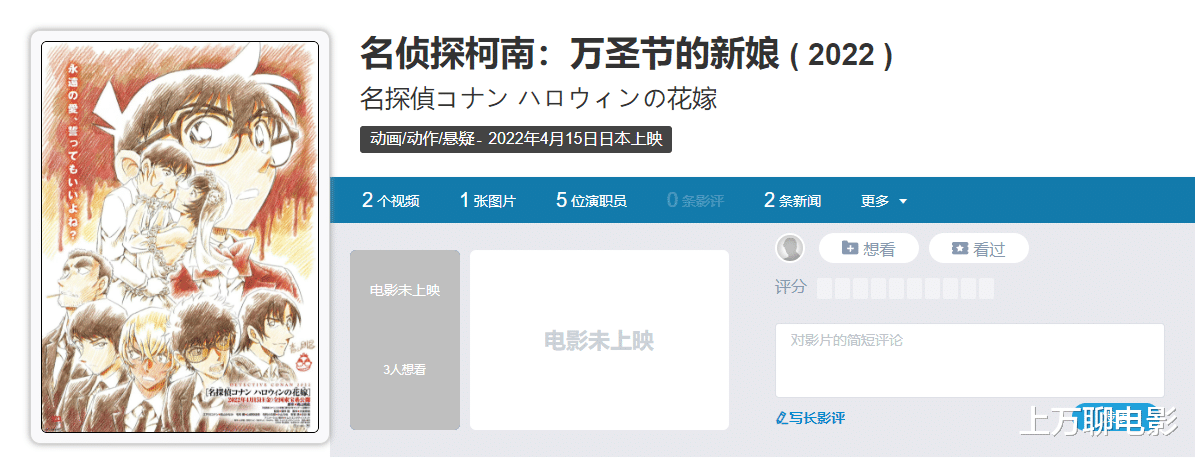Image resolution: width=1195 pixels, height=458 pixels.
Task: Click the star icon in 看过 button
Action: tap(960, 248)
